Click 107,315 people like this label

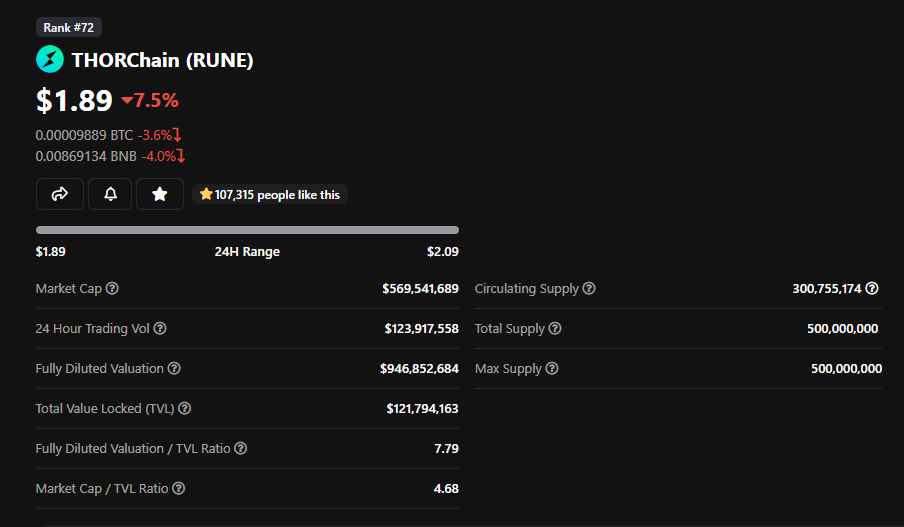(270, 195)
